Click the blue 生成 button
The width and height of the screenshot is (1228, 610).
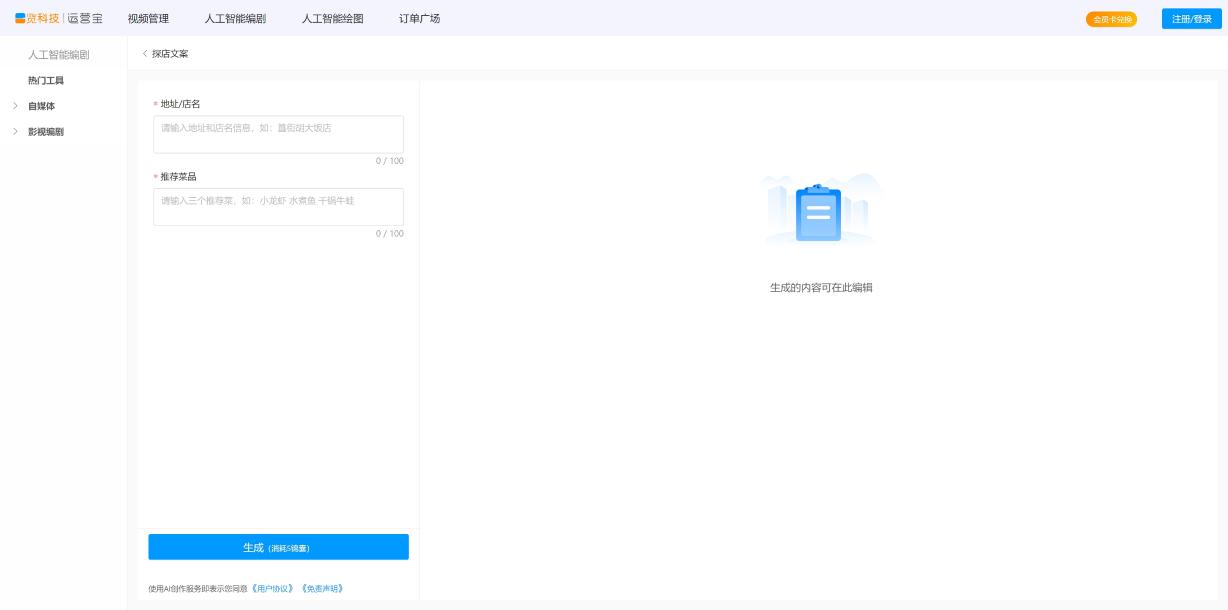tap(278, 547)
